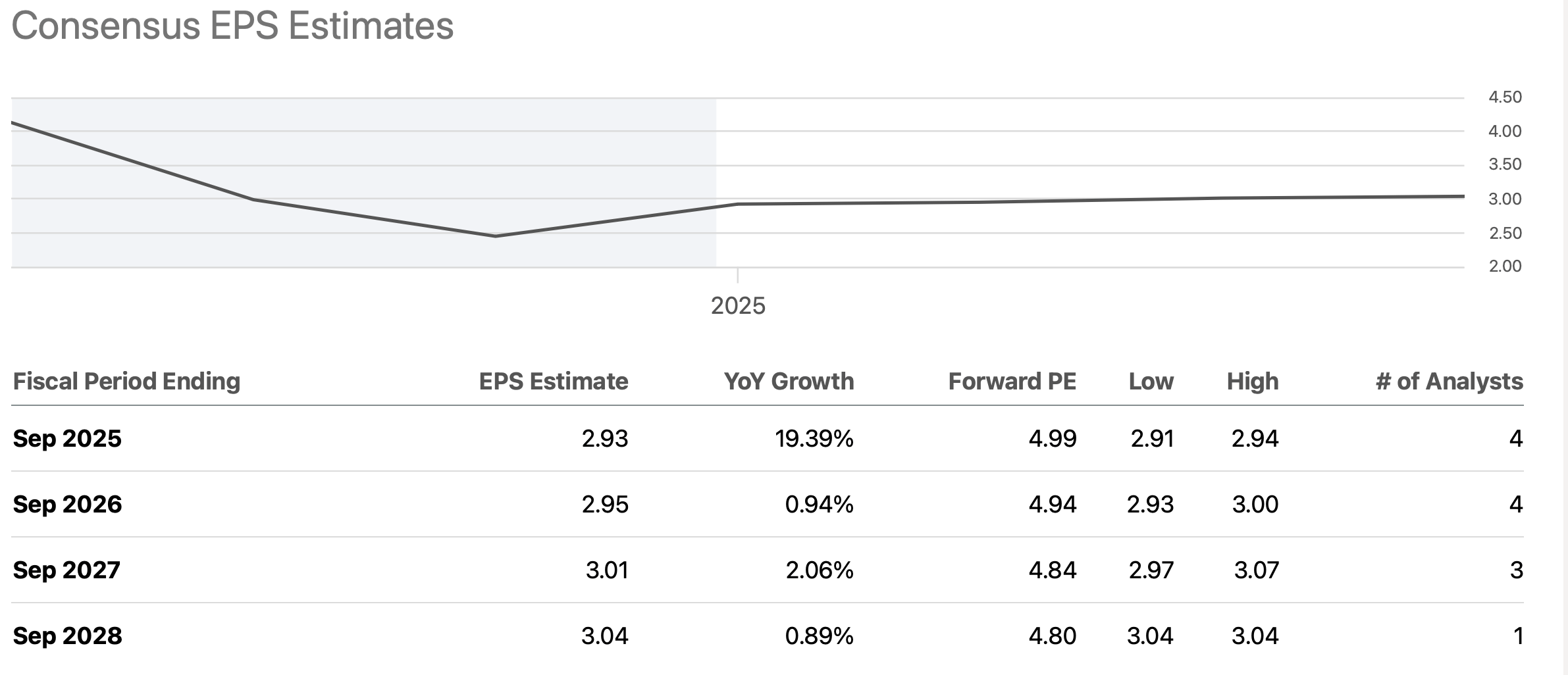This screenshot has height=675, width=1568.
Task: Select the Sep 2027 High value 3.07
Action: (1255, 570)
